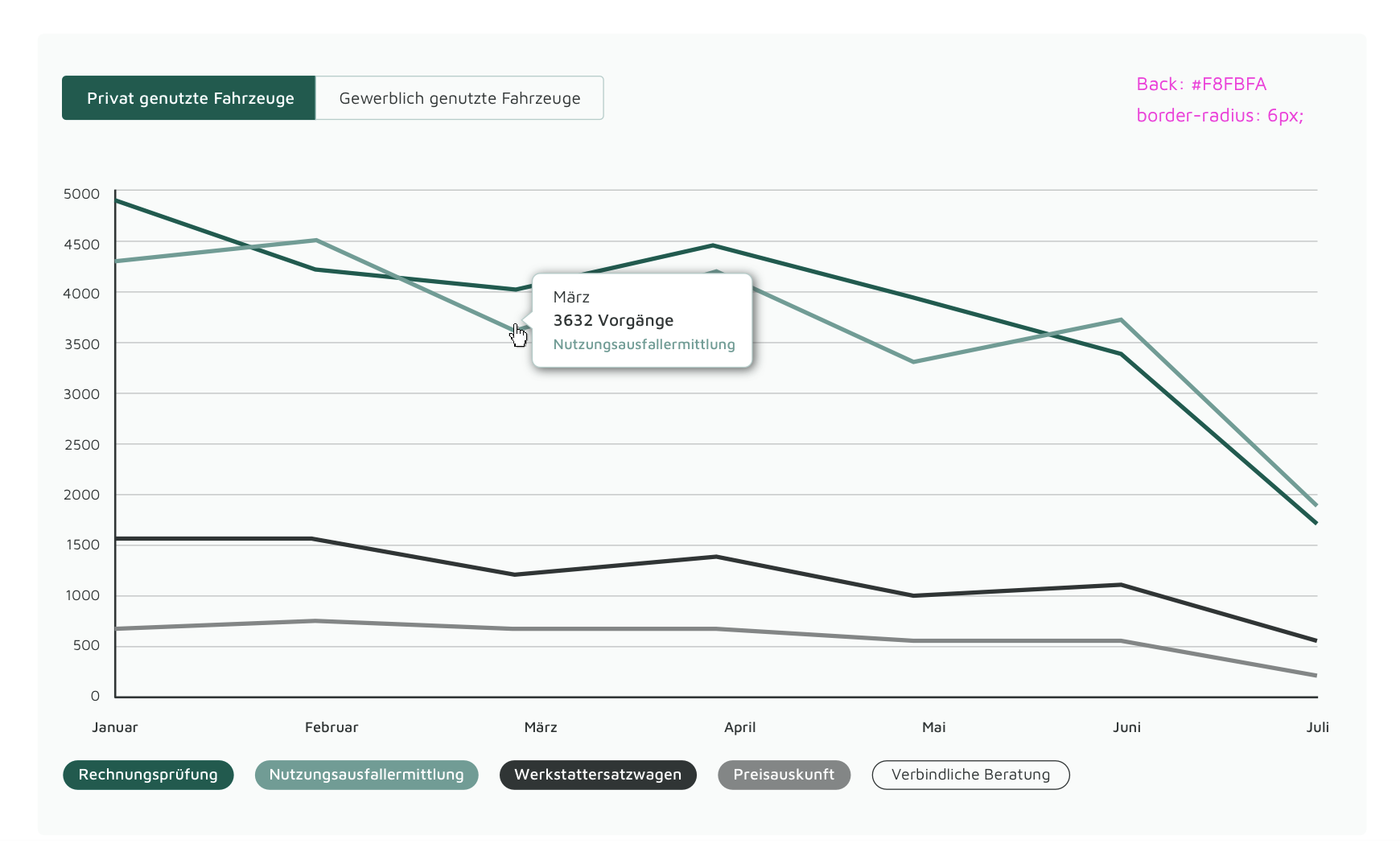Click Nutzungsausfallermittlung label inside the tooltip

pos(644,344)
